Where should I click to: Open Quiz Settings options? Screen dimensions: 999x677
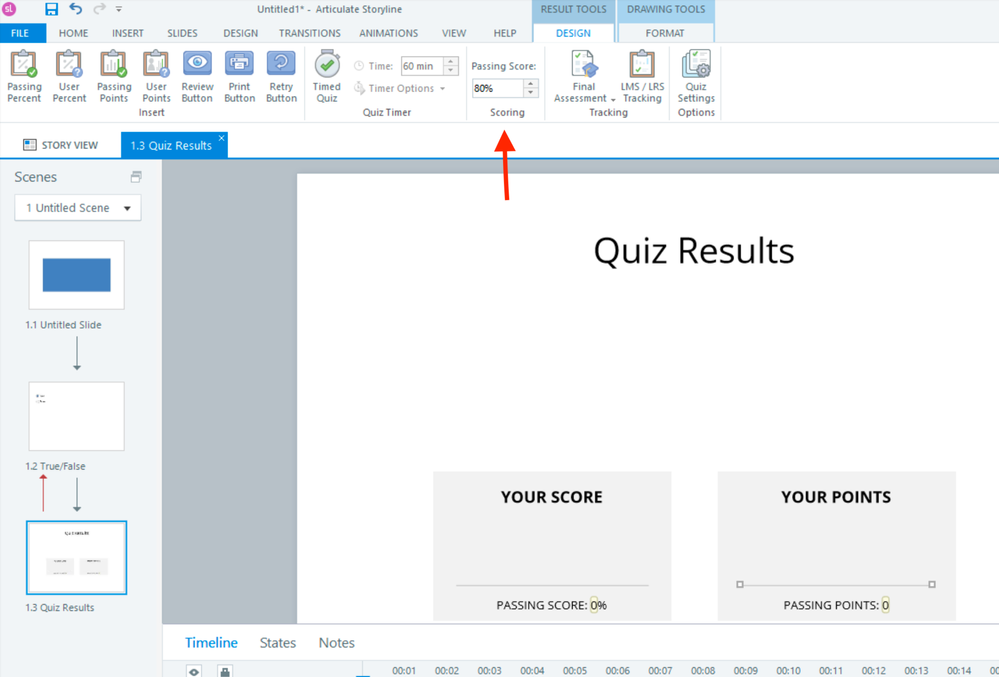point(696,76)
